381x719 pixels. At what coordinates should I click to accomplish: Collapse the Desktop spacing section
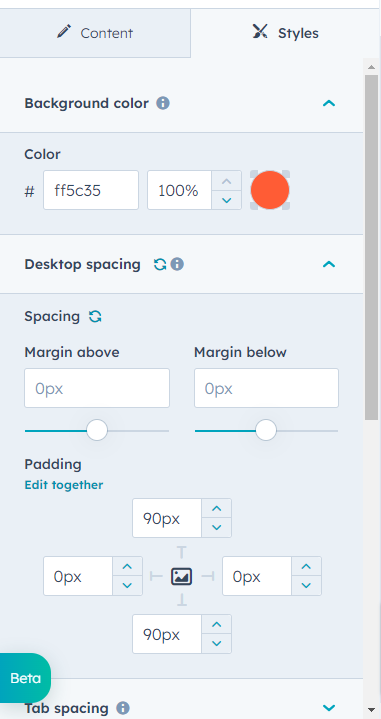[329, 265]
